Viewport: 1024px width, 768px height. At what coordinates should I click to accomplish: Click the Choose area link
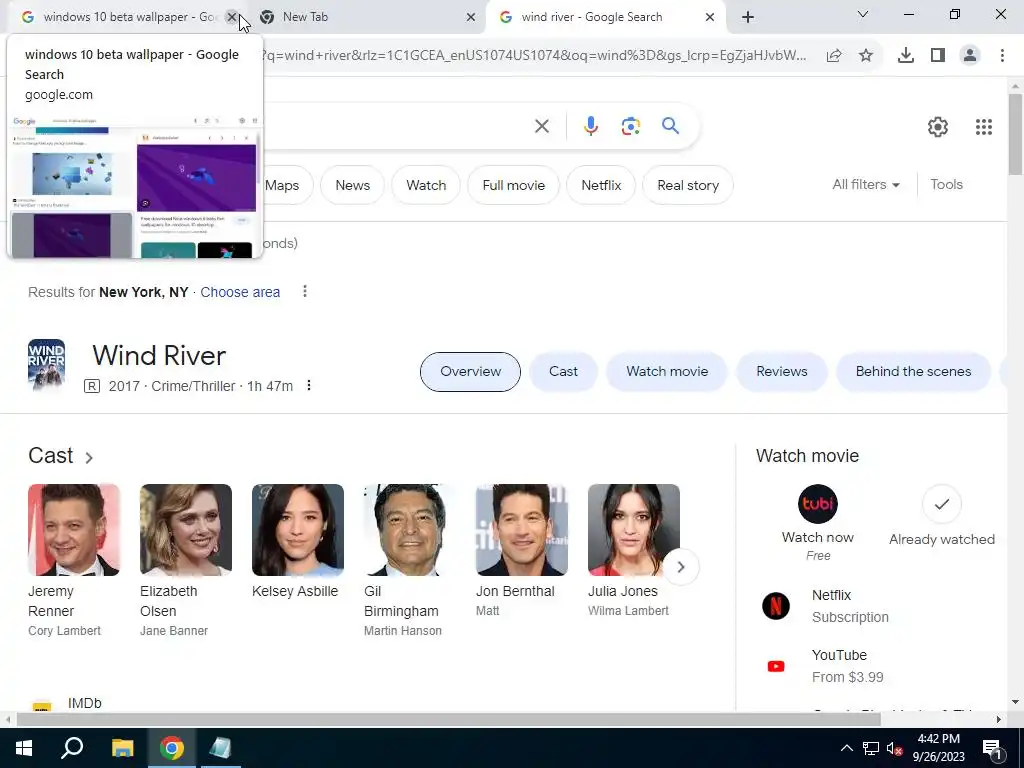[x=240, y=292]
